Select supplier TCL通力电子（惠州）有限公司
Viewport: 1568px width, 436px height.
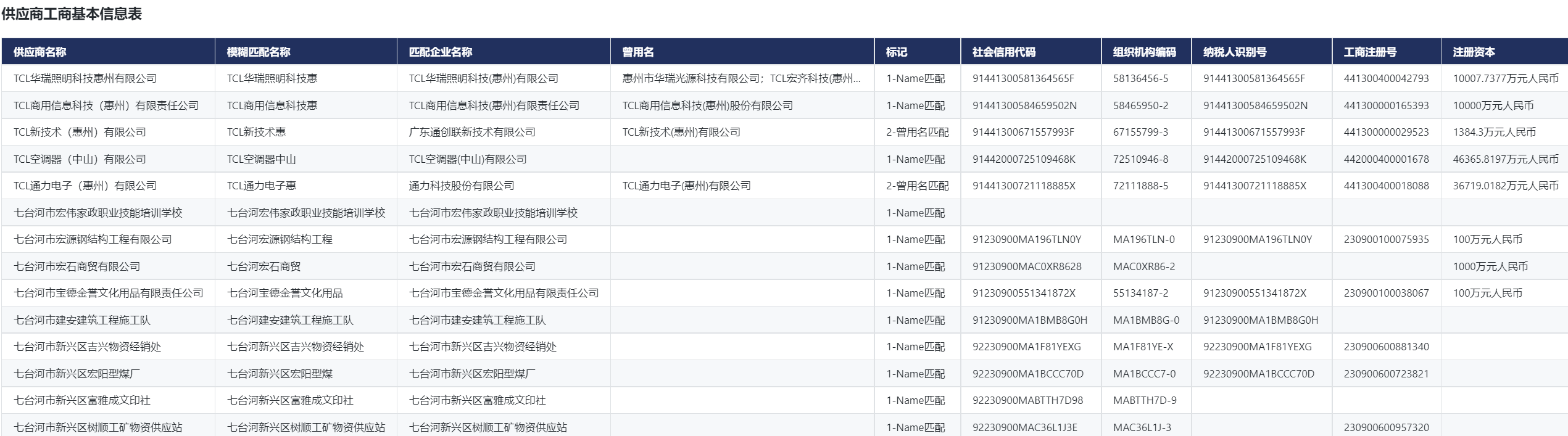point(85,186)
